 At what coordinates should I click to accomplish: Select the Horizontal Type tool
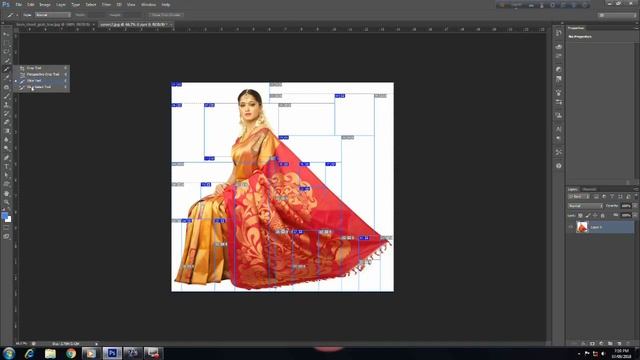click(7, 167)
